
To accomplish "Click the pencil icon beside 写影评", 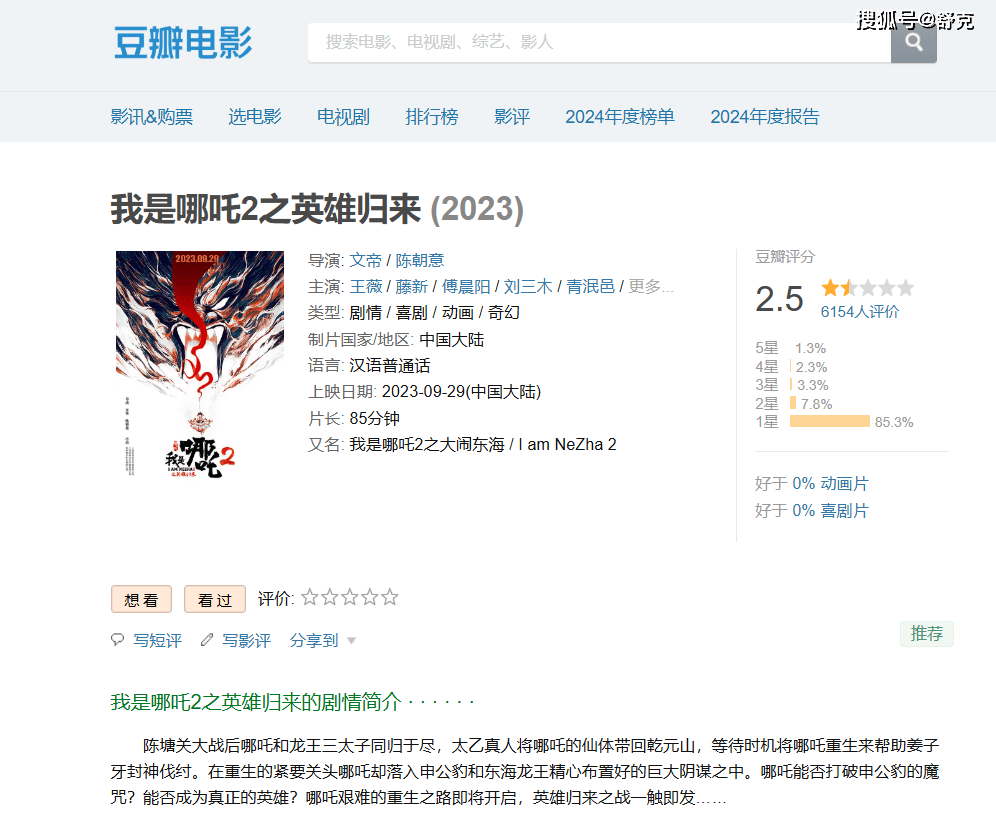I will pos(206,639).
